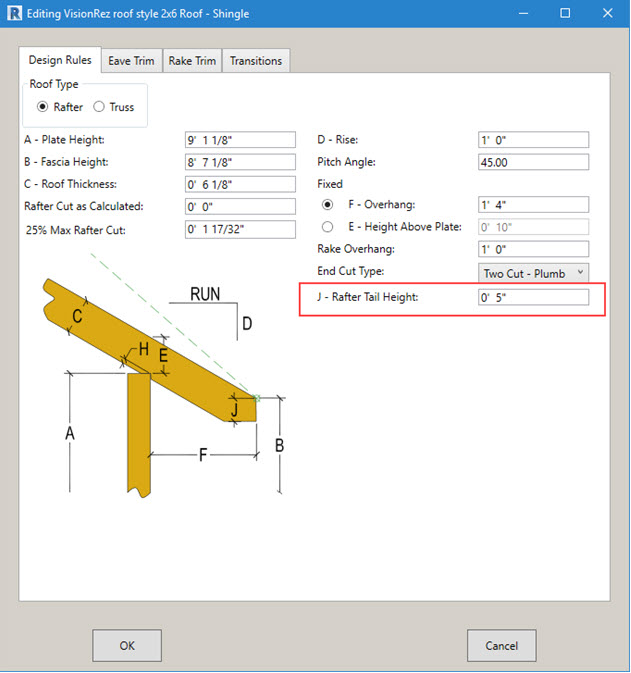Select the Design Rules tab
The height and width of the screenshot is (673, 631).
click(x=60, y=60)
